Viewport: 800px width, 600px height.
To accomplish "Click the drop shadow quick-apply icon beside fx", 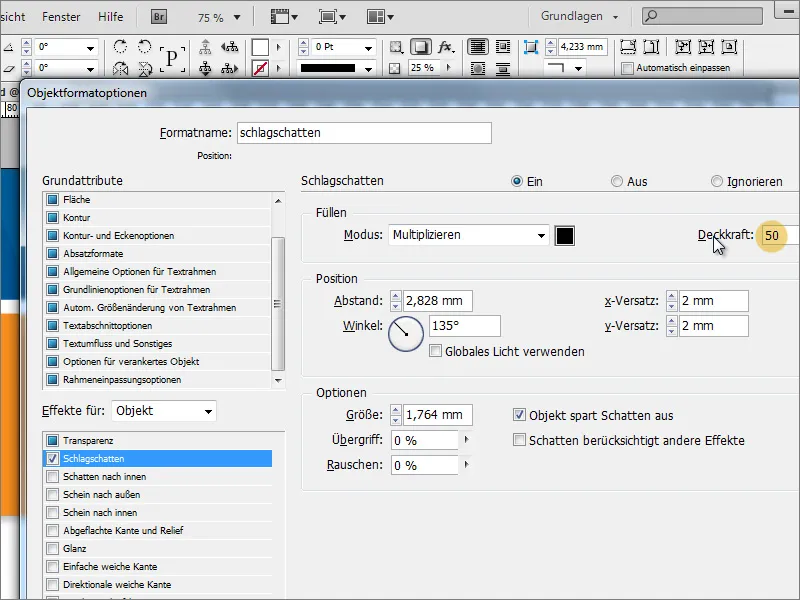I will [x=419, y=46].
